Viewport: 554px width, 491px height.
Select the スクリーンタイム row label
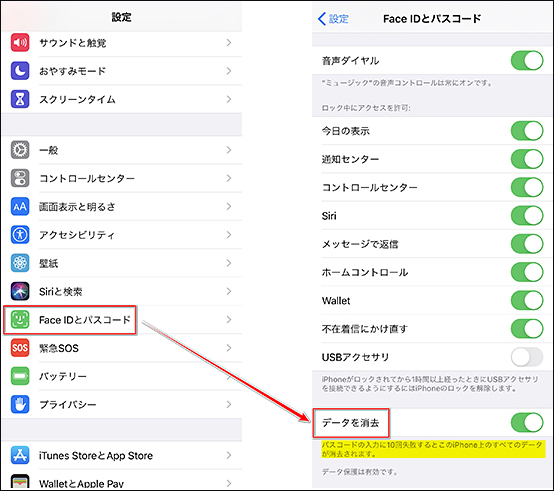tap(77, 99)
